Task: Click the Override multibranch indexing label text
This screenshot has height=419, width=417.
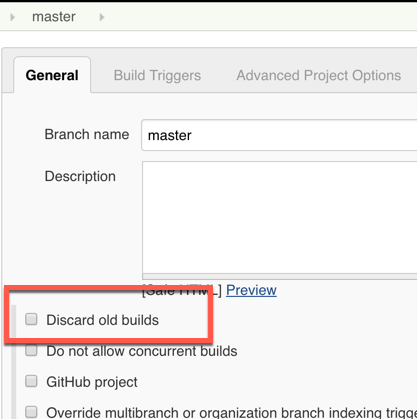Action: click(231, 412)
